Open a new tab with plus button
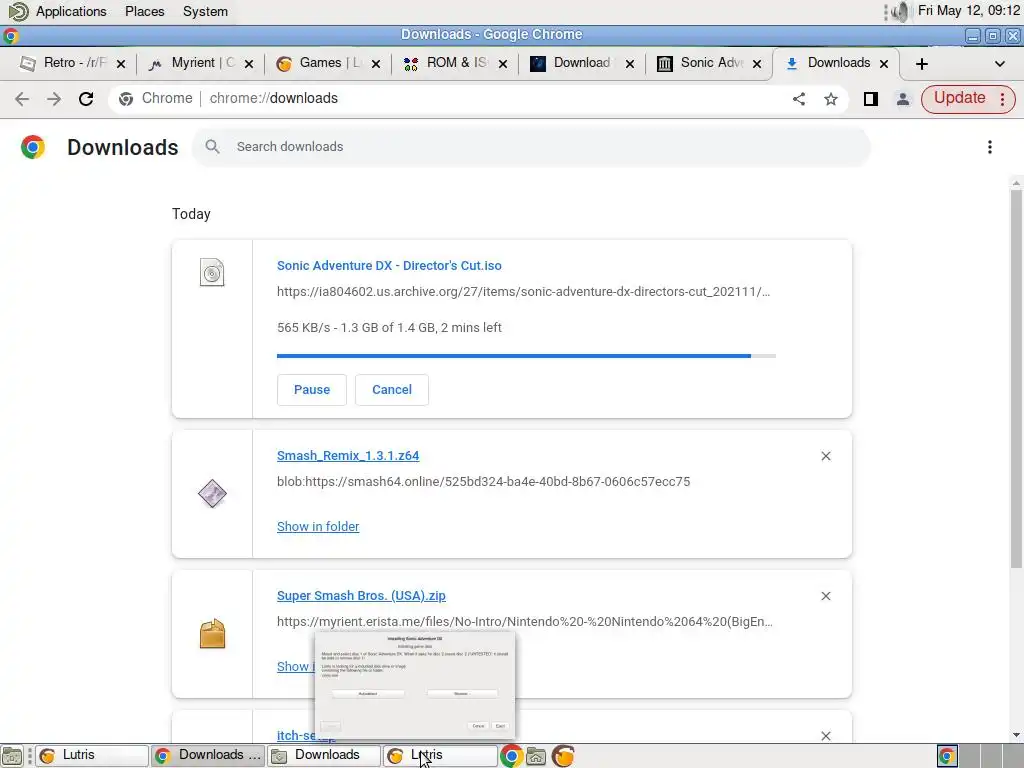This screenshot has height=768, width=1024. [x=921, y=63]
